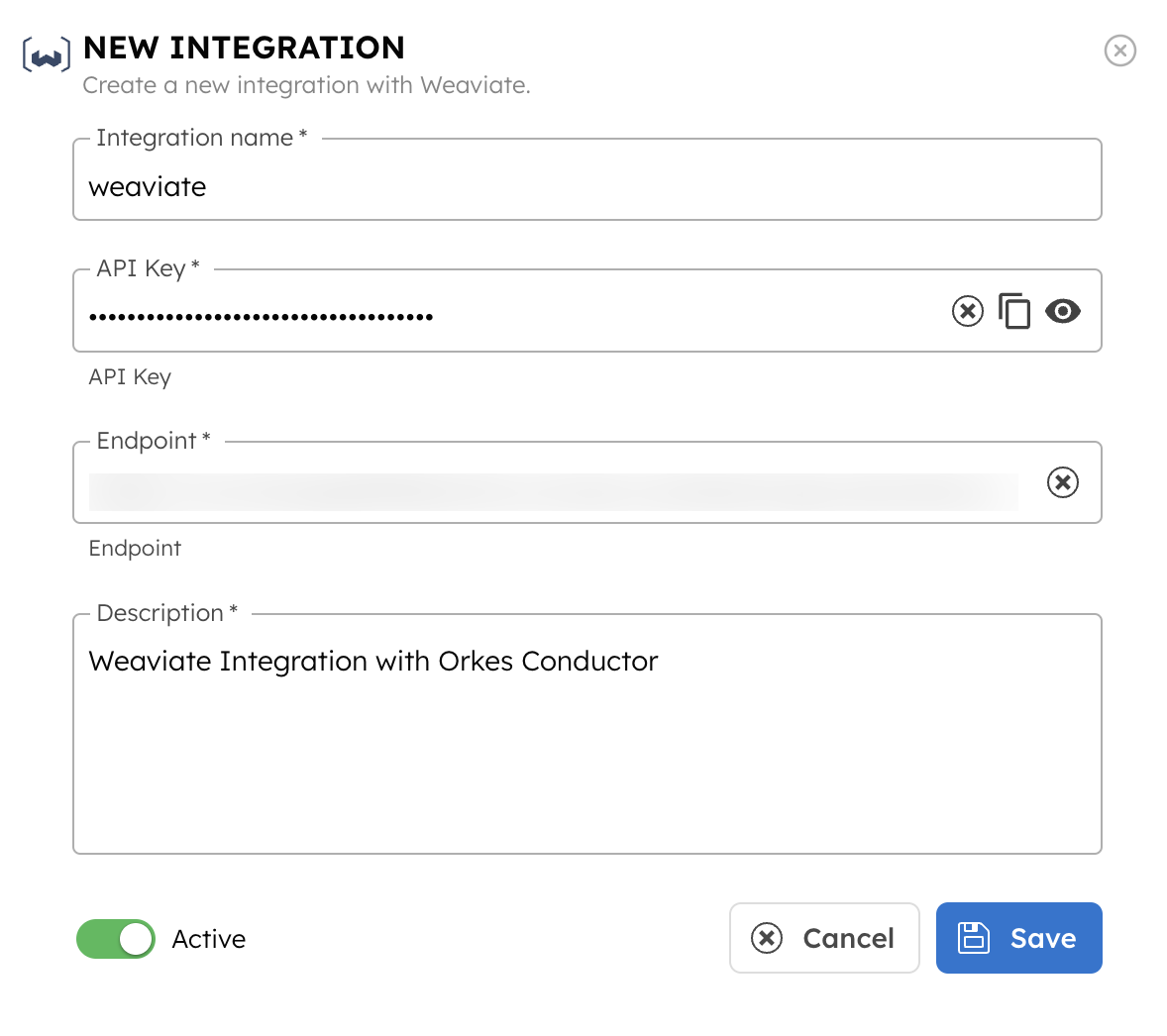Click the 'Create a new integration with Weaviate.' subtitle
This screenshot has height=1036, width=1167.
click(x=307, y=85)
